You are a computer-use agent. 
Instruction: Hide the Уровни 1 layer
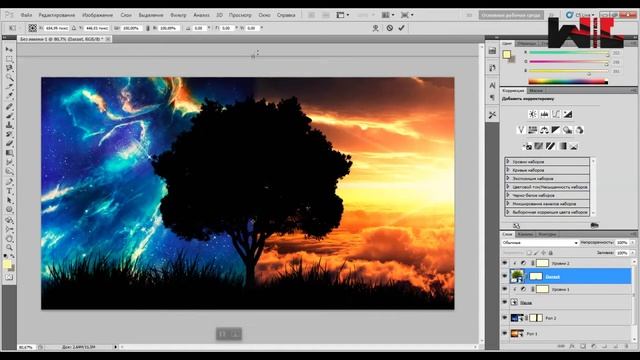click(505, 289)
